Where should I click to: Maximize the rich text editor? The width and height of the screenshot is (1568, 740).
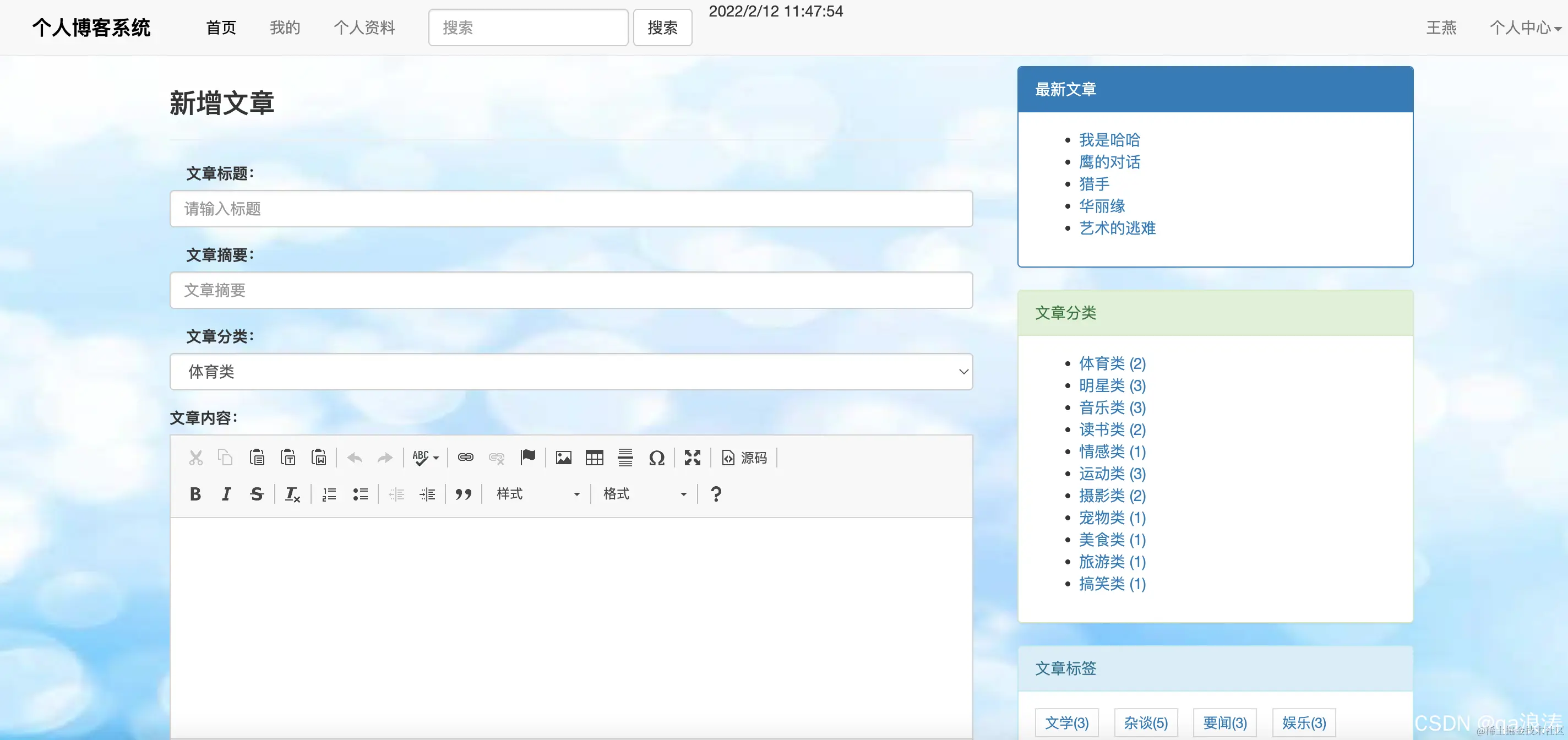point(692,458)
